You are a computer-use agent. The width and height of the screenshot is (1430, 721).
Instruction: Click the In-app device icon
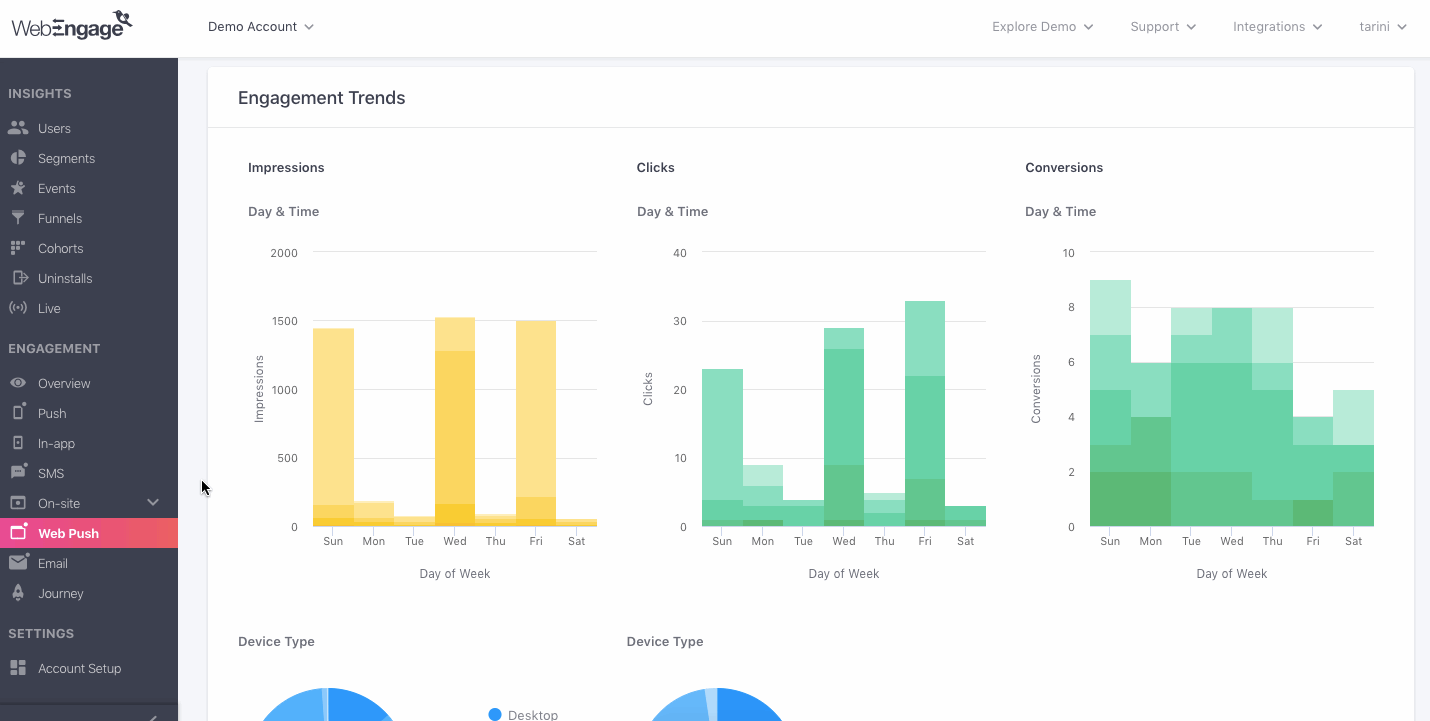(18, 443)
